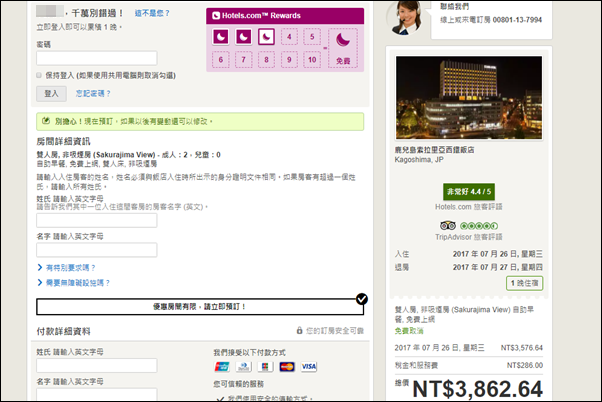Click the JCB card icon
This screenshot has height=402, width=602.
265,367
